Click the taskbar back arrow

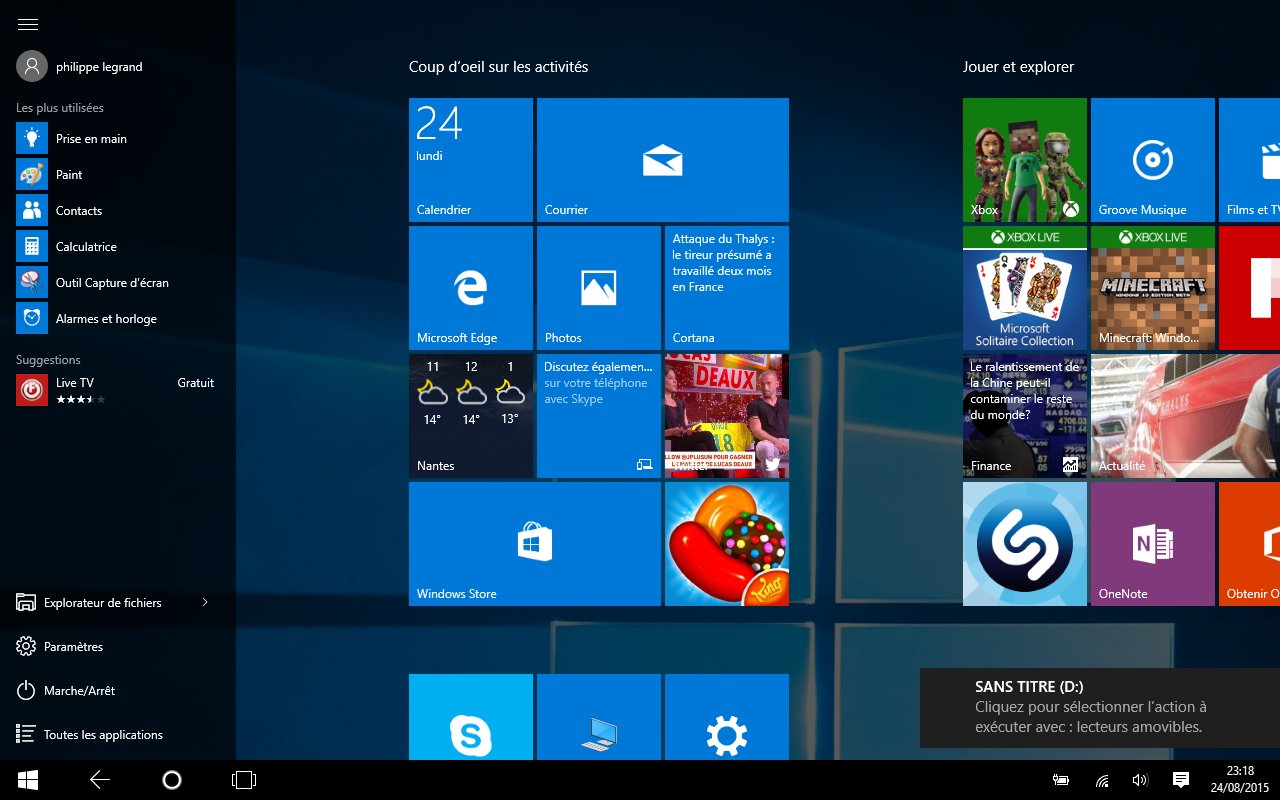pyautogui.click(x=100, y=780)
